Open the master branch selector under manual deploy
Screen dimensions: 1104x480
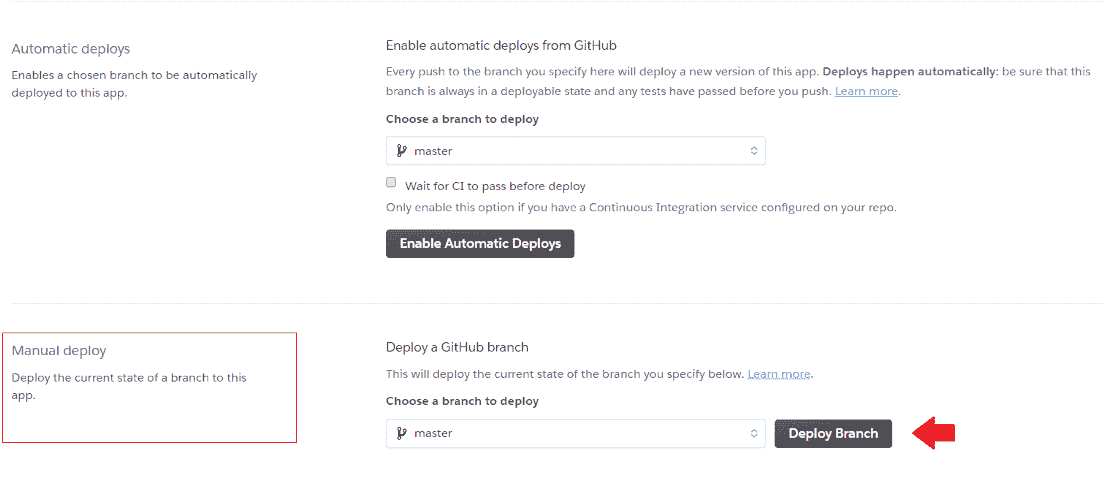(x=575, y=433)
